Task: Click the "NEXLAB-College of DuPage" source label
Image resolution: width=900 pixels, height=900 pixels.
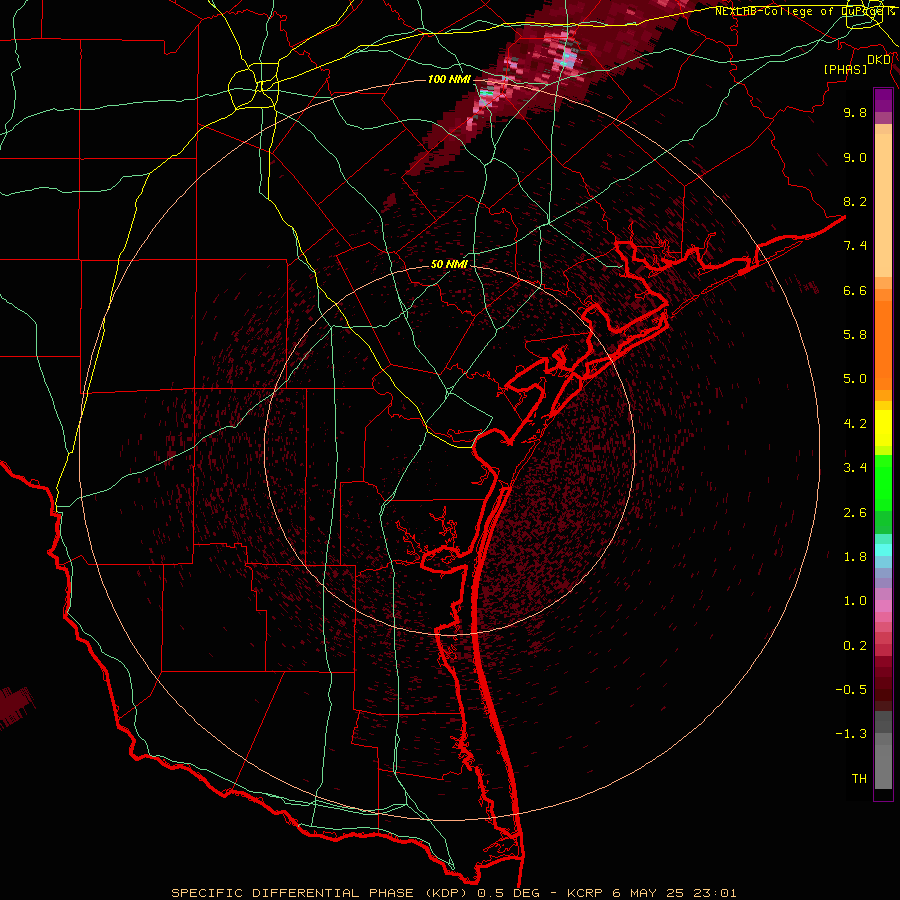Action: coord(798,11)
